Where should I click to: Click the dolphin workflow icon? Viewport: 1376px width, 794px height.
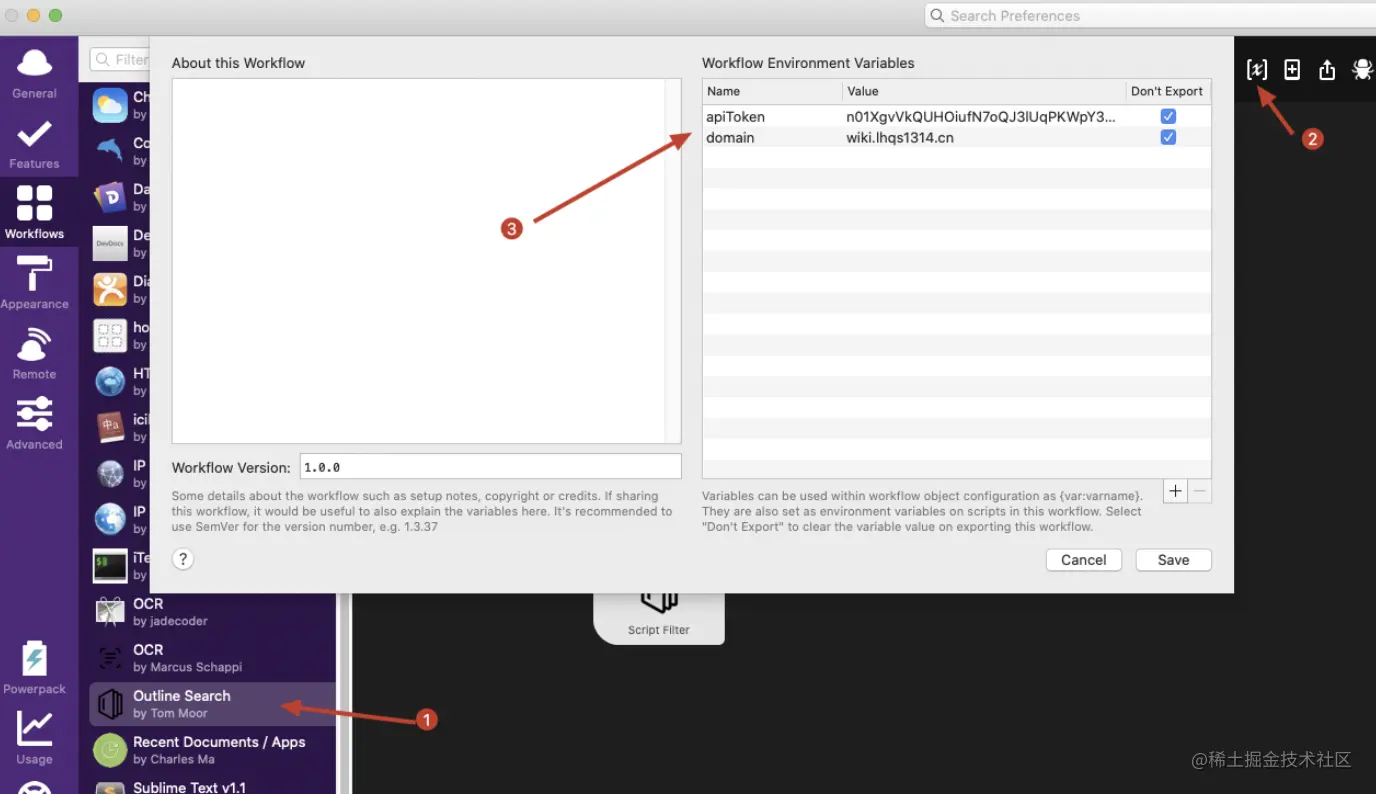coord(110,151)
